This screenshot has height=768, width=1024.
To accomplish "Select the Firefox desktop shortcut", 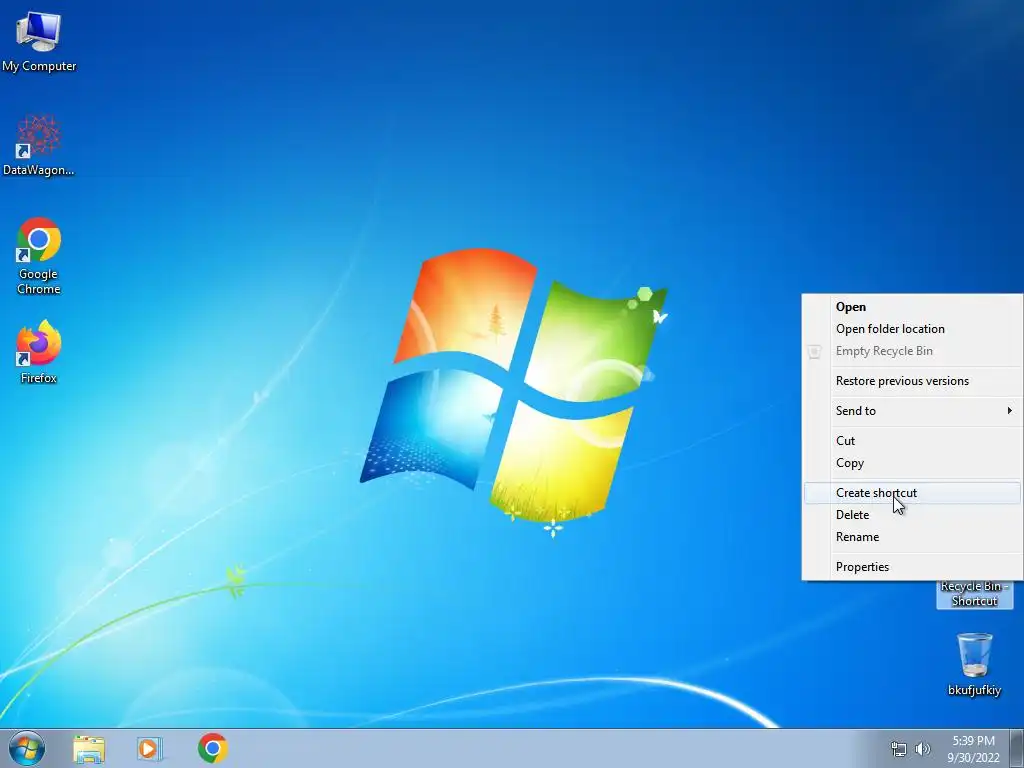I will click(39, 351).
